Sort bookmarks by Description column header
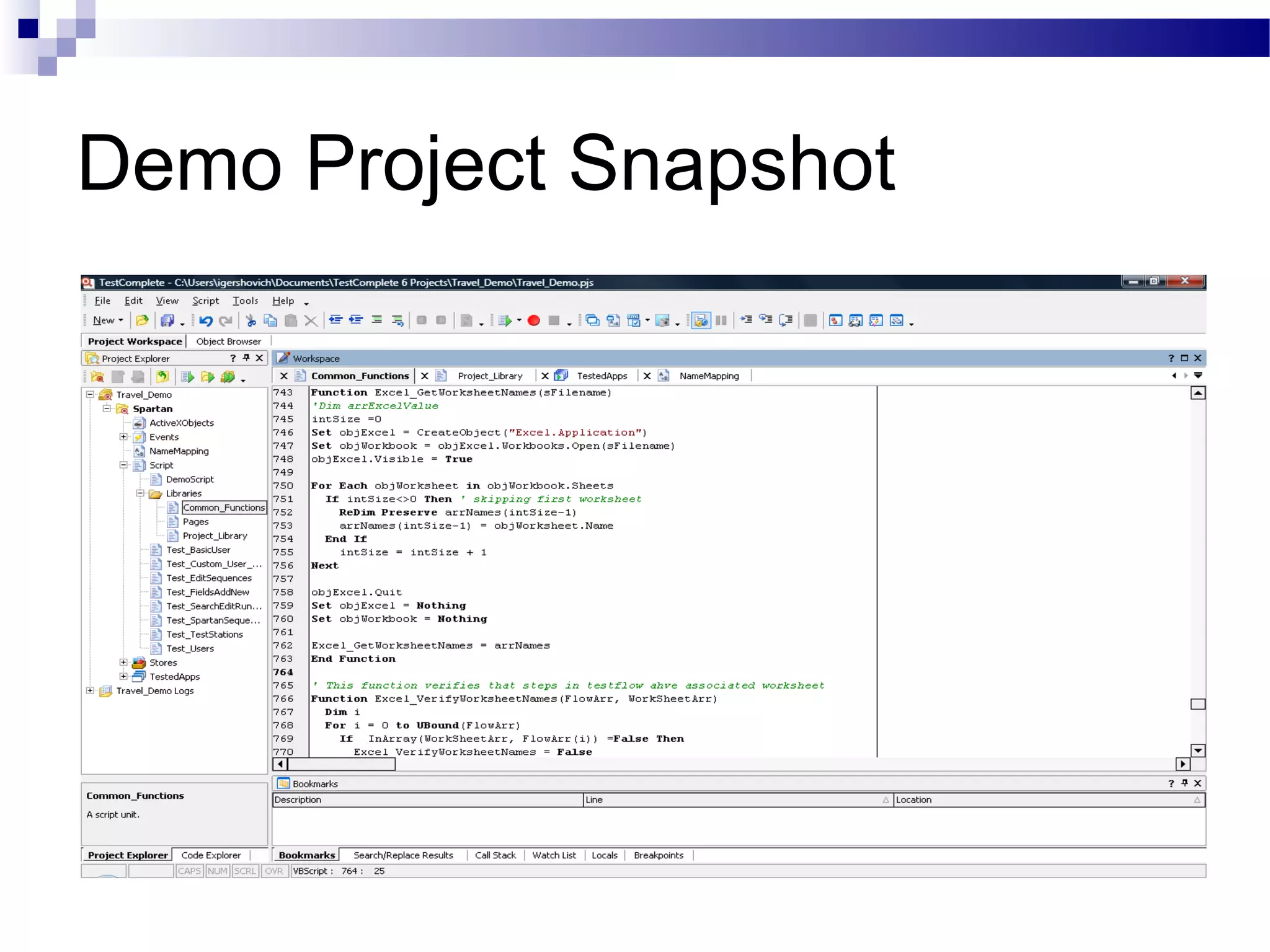The height and width of the screenshot is (952, 1270). [x=428, y=800]
